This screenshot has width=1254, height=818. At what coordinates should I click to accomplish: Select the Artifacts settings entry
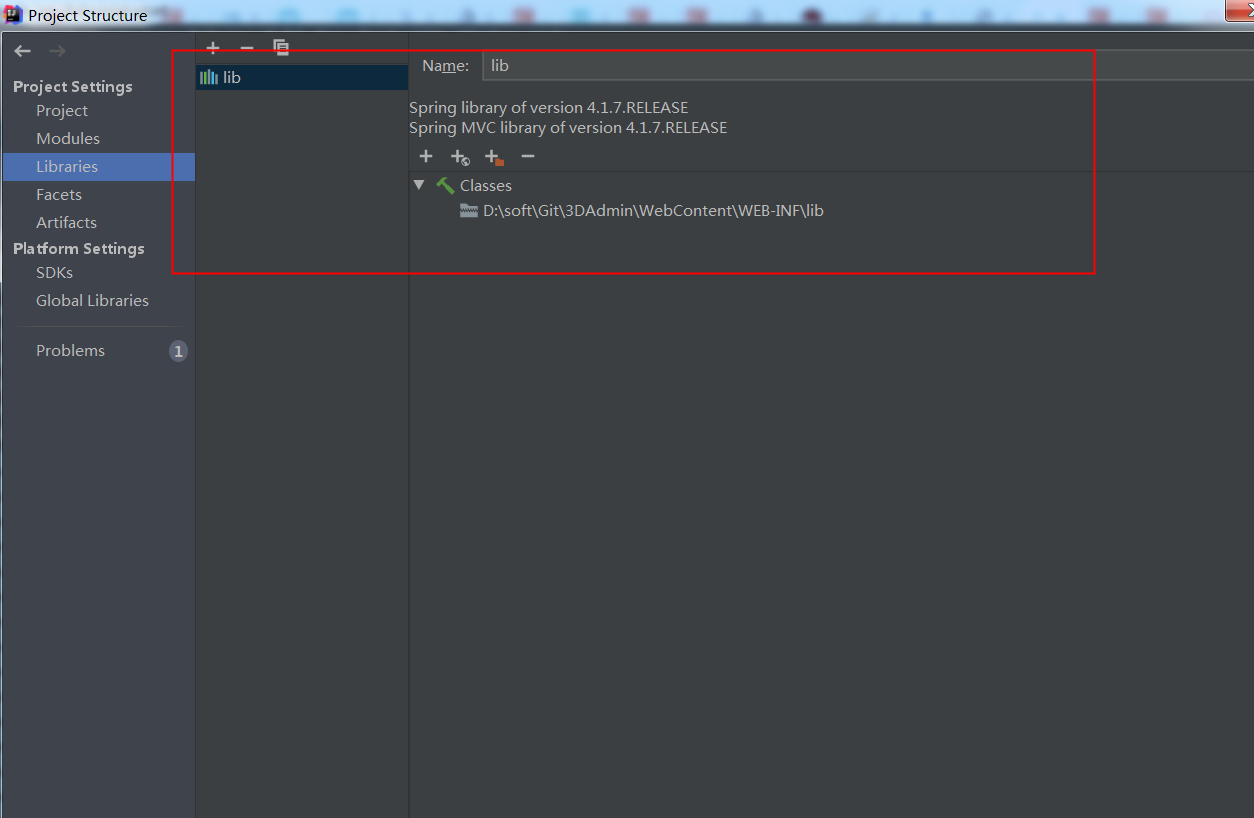(64, 222)
